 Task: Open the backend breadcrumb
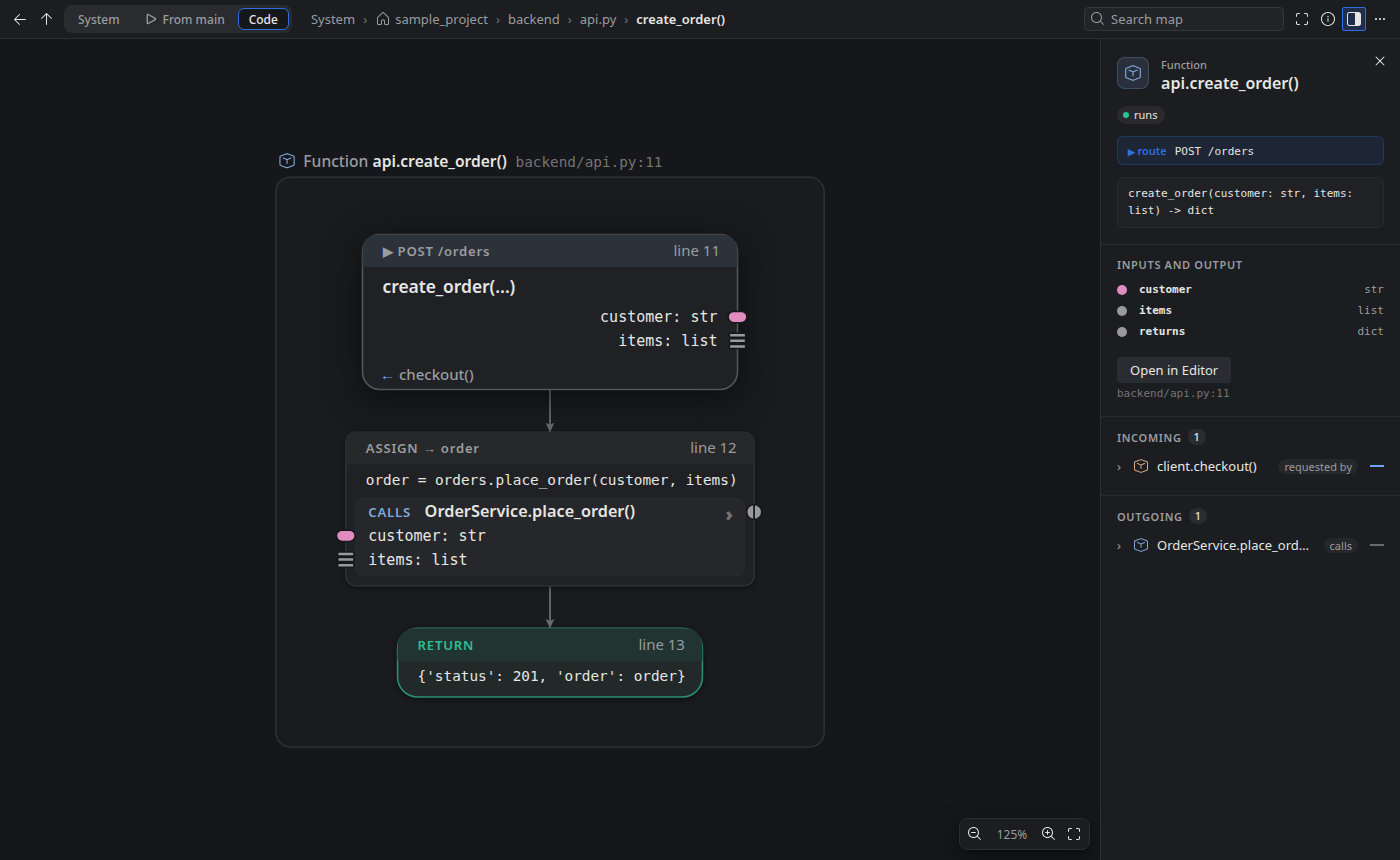pyautogui.click(x=534, y=19)
